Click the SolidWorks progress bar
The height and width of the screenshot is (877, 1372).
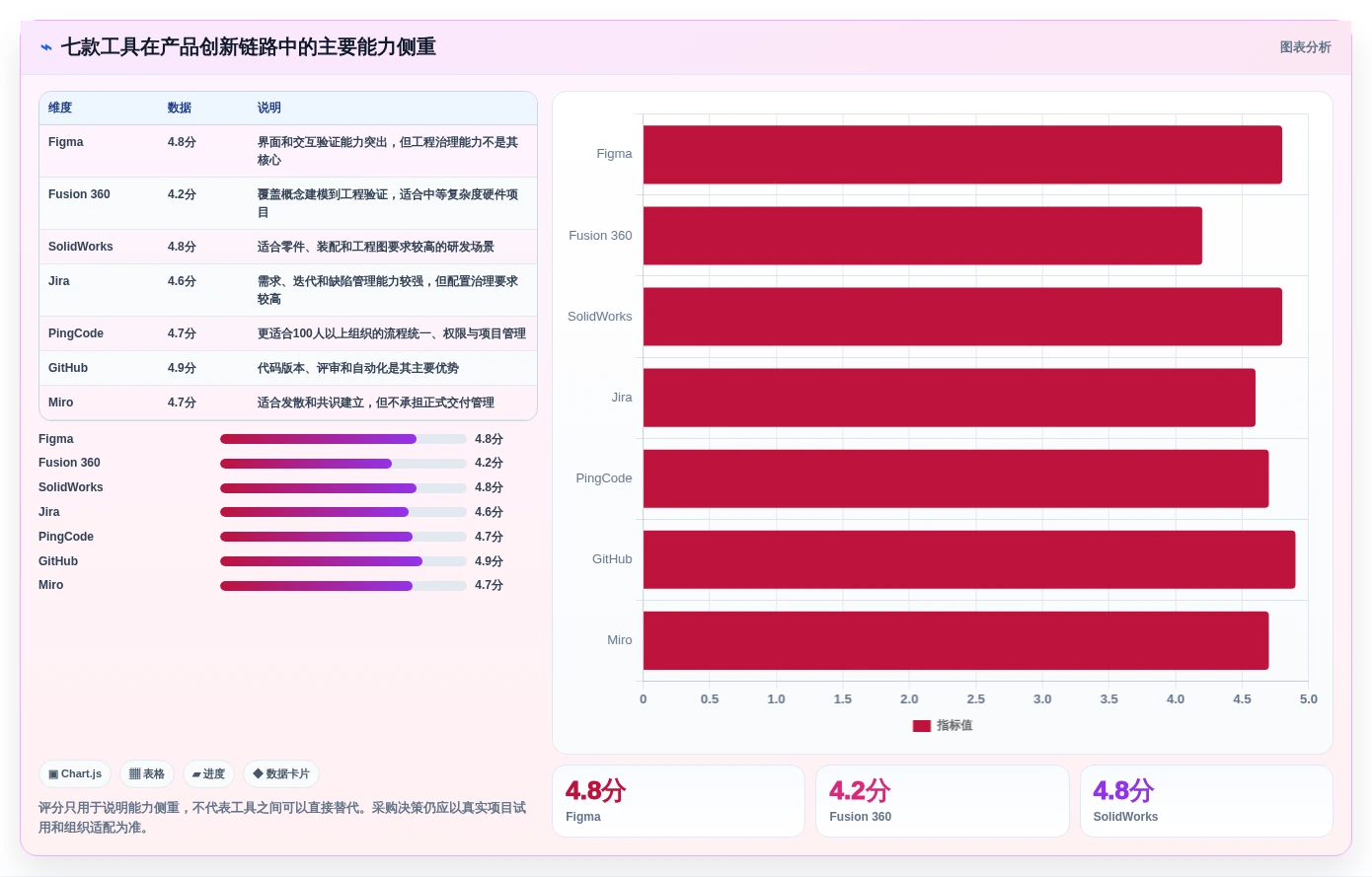coord(343,488)
